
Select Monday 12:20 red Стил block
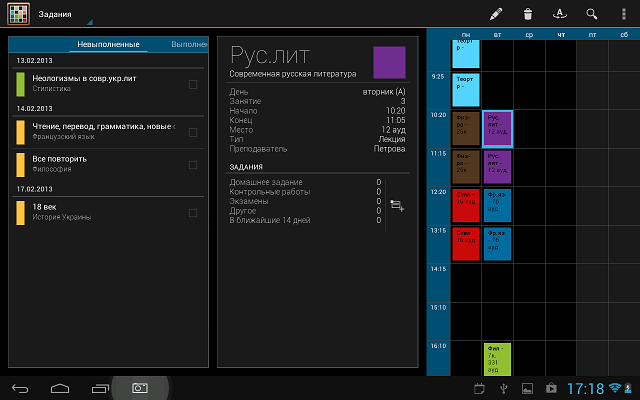tap(466, 205)
